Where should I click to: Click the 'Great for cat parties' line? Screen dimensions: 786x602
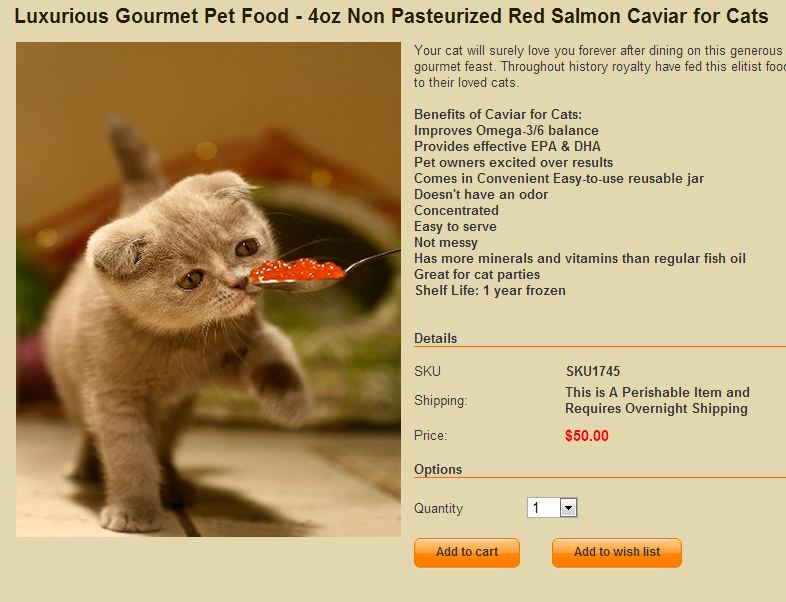click(477, 274)
